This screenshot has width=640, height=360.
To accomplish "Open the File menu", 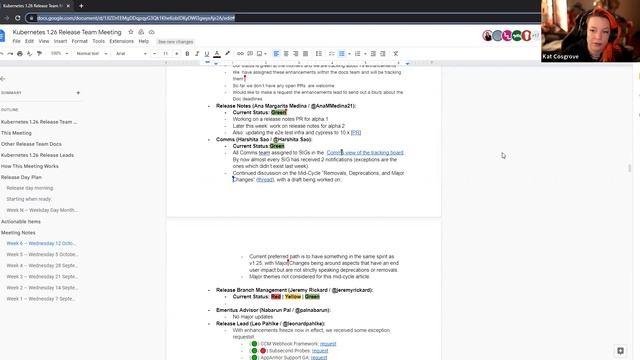I will [x=16, y=41].
